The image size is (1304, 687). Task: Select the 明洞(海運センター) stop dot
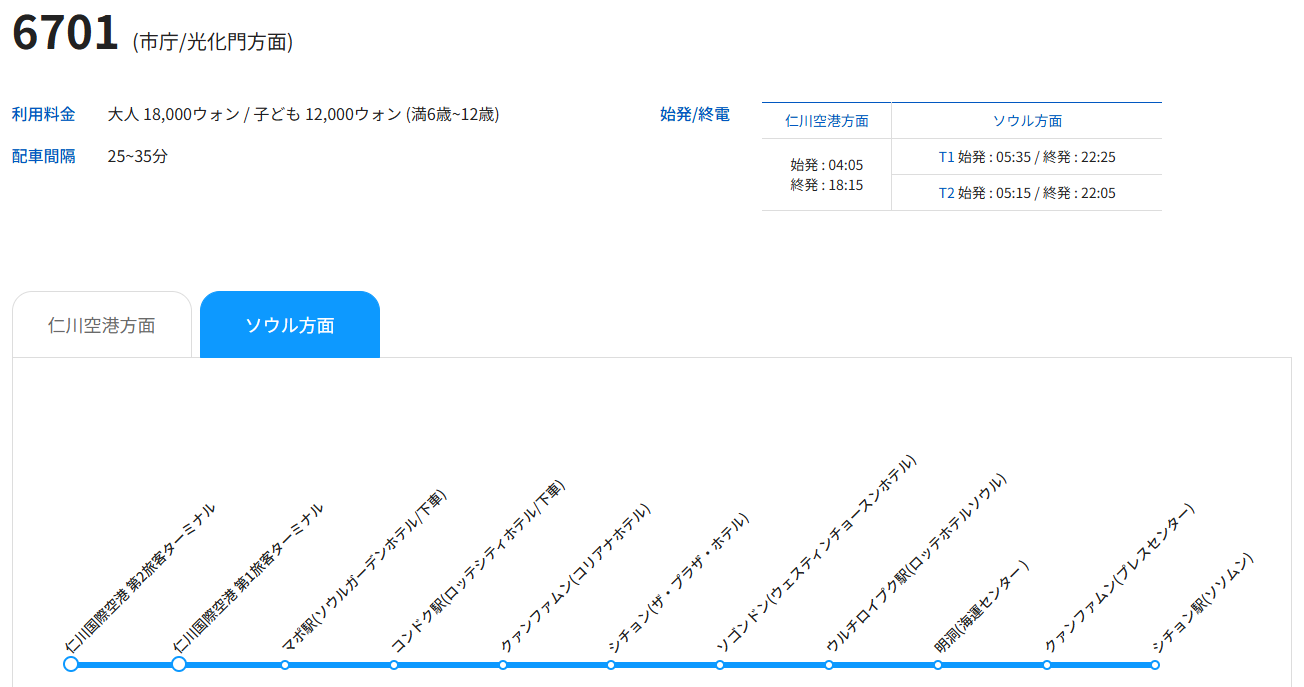[938, 665]
